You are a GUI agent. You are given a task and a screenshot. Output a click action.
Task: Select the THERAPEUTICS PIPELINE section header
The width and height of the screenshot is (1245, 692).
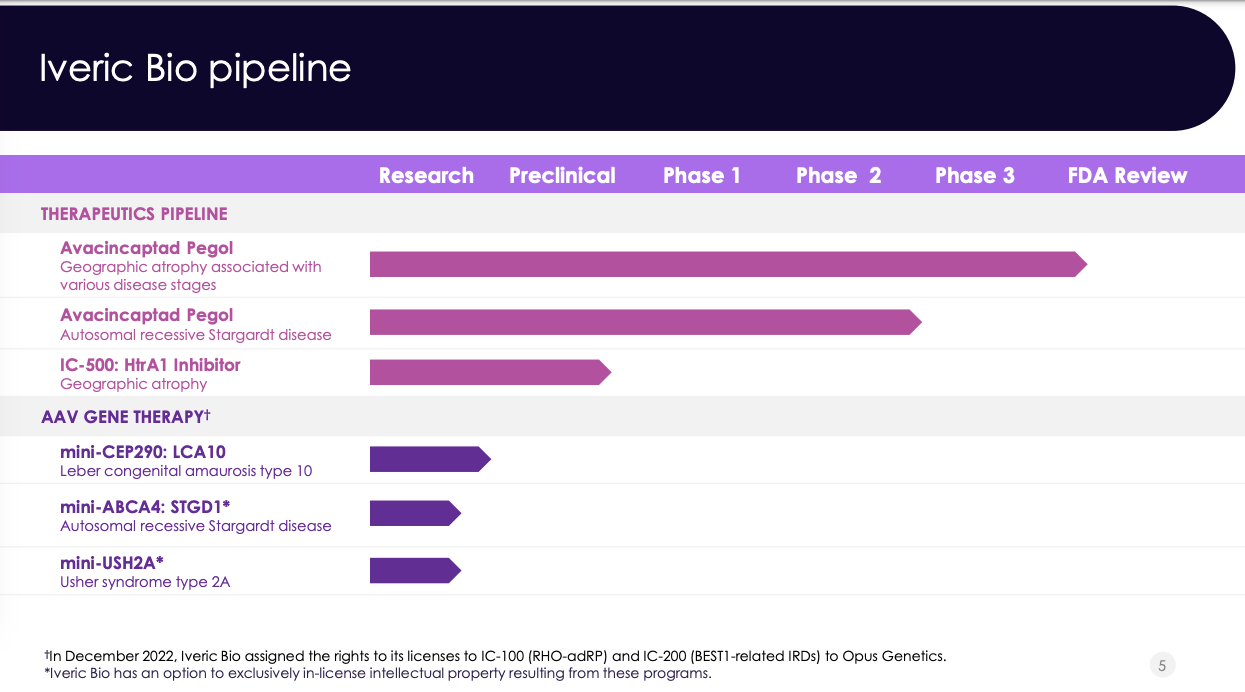pyautogui.click(x=133, y=213)
